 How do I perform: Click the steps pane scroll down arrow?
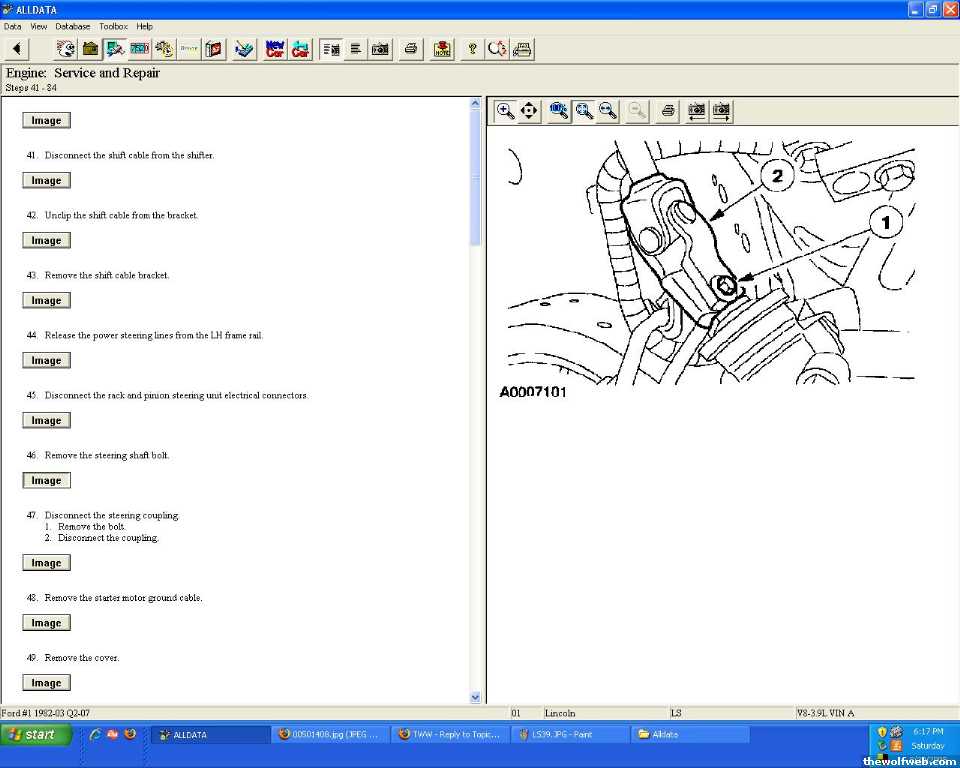tap(475, 697)
